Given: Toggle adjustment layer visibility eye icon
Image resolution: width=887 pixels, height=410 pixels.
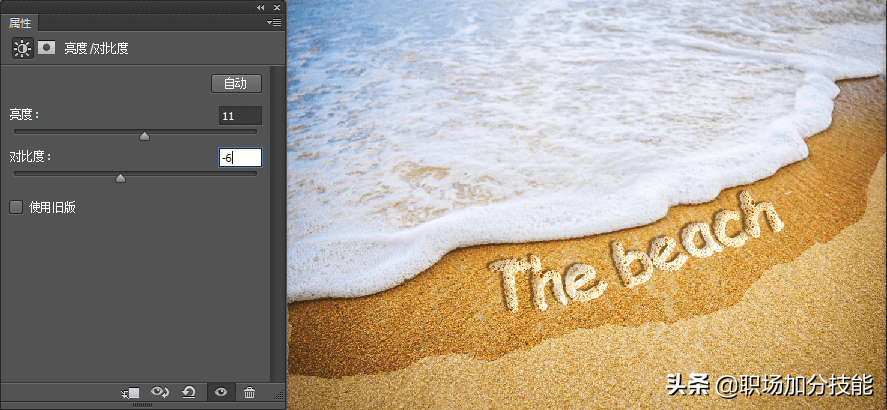Looking at the screenshot, I should 221,392.
